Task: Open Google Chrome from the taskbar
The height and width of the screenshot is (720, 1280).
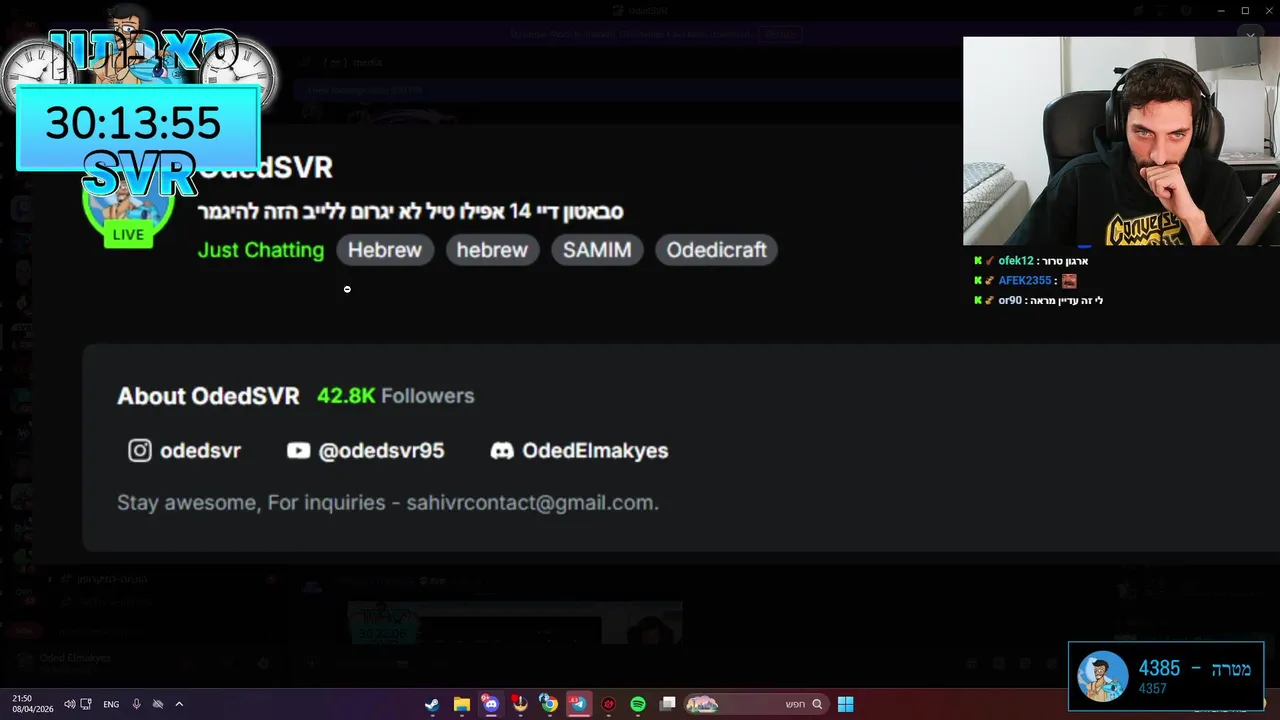Action: pos(549,704)
